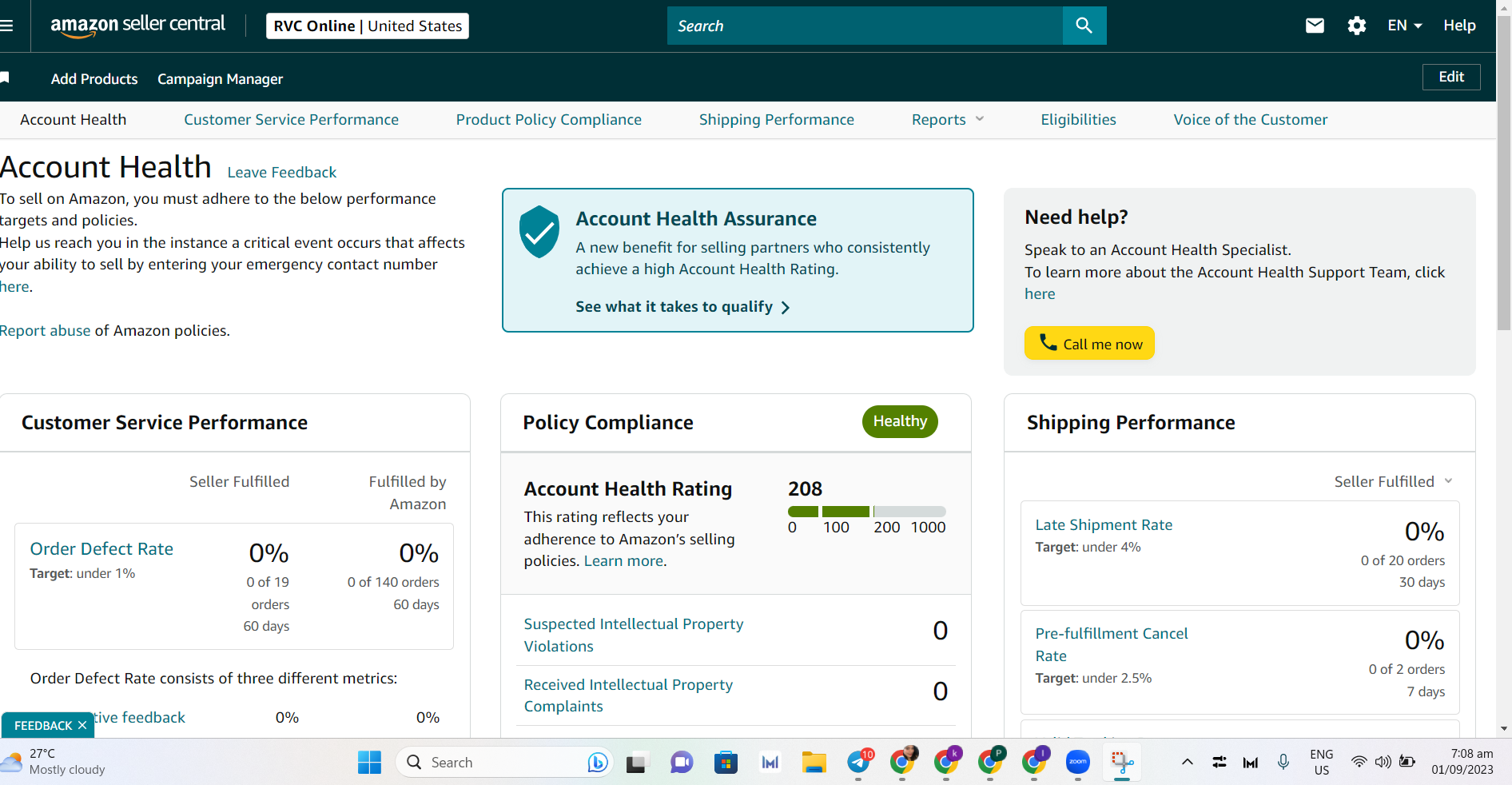This screenshot has height=785, width=1512.
Task: Open Product Policy Compliance tab
Action: click(x=549, y=120)
